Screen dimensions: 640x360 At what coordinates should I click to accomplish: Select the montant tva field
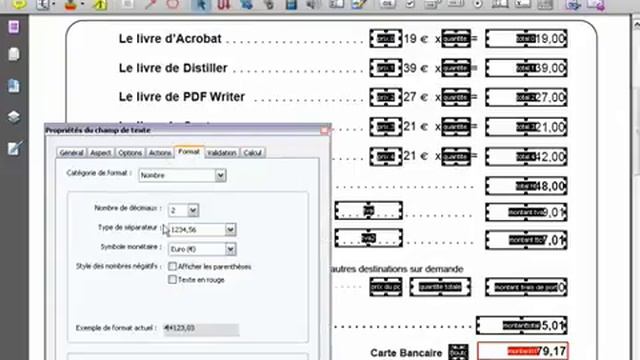click(526, 212)
